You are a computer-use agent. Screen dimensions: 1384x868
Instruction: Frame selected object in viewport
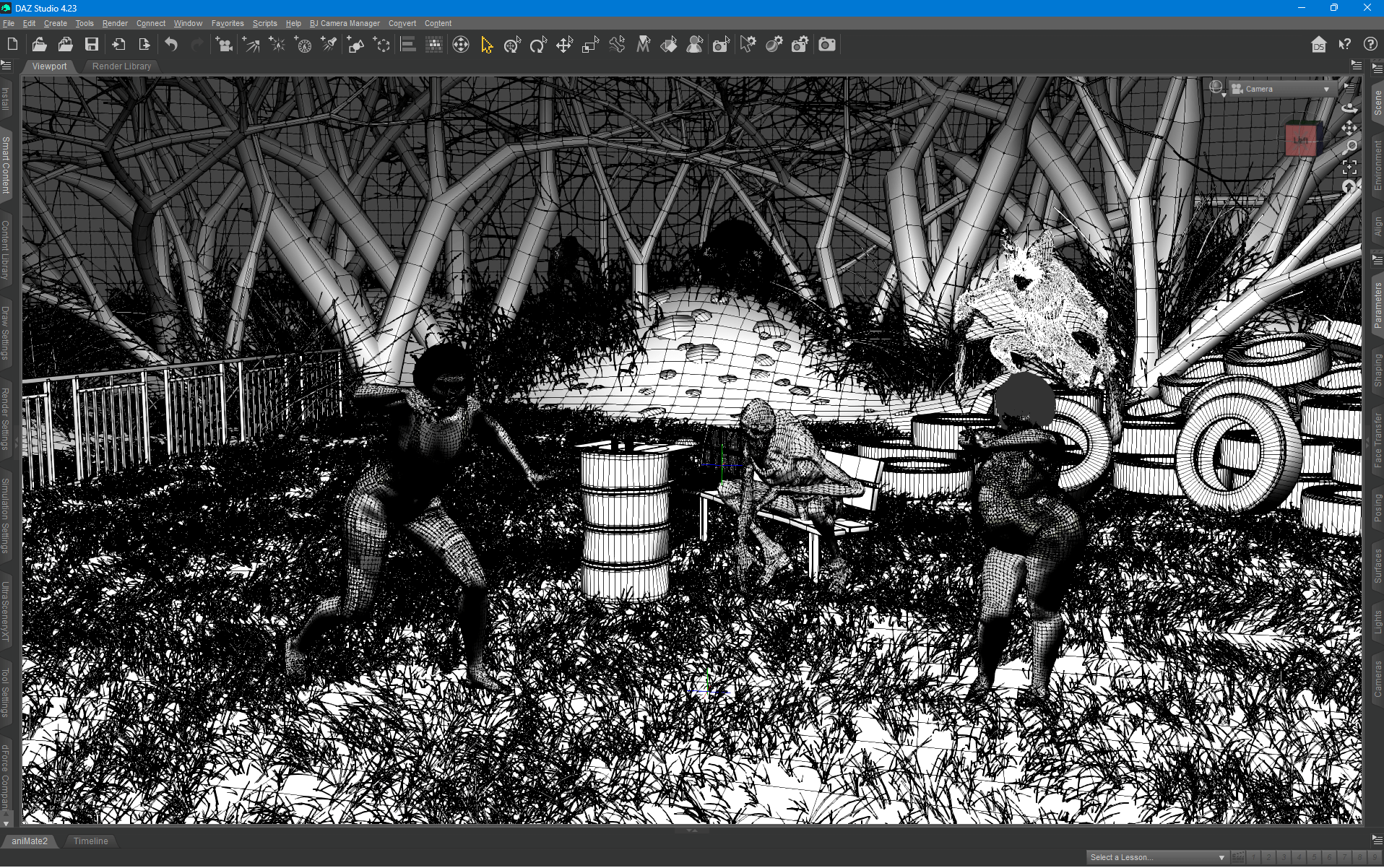(1349, 168)
